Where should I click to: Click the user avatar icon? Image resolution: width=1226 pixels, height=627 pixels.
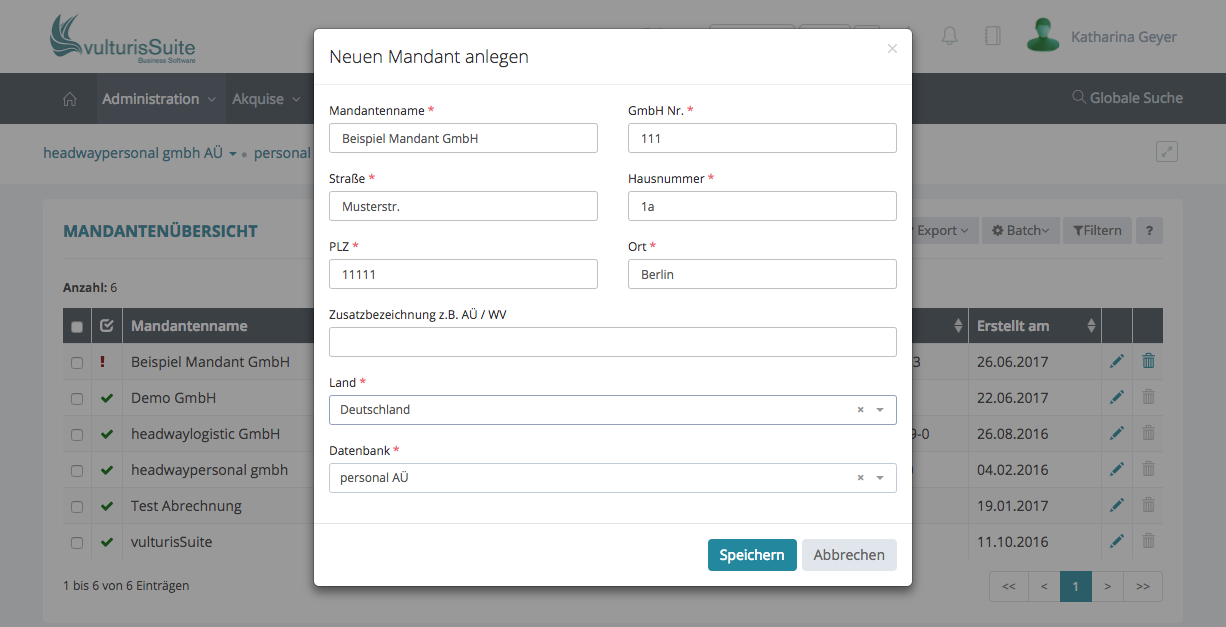coord(1043,36)
